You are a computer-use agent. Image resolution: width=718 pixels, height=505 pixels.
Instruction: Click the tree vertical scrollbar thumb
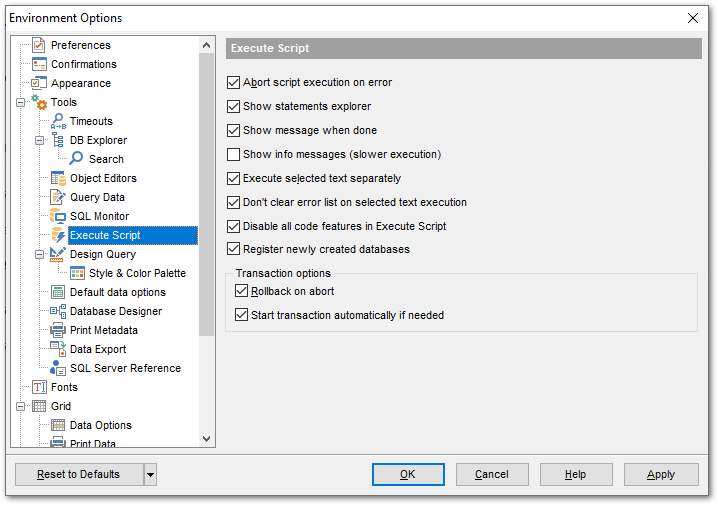point(207,194)
